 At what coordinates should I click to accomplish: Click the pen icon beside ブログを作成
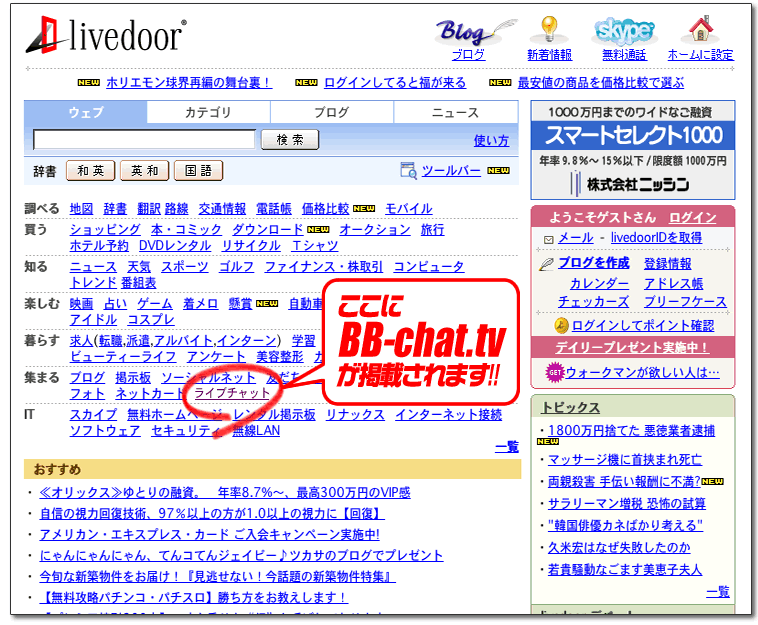[546, 264]
